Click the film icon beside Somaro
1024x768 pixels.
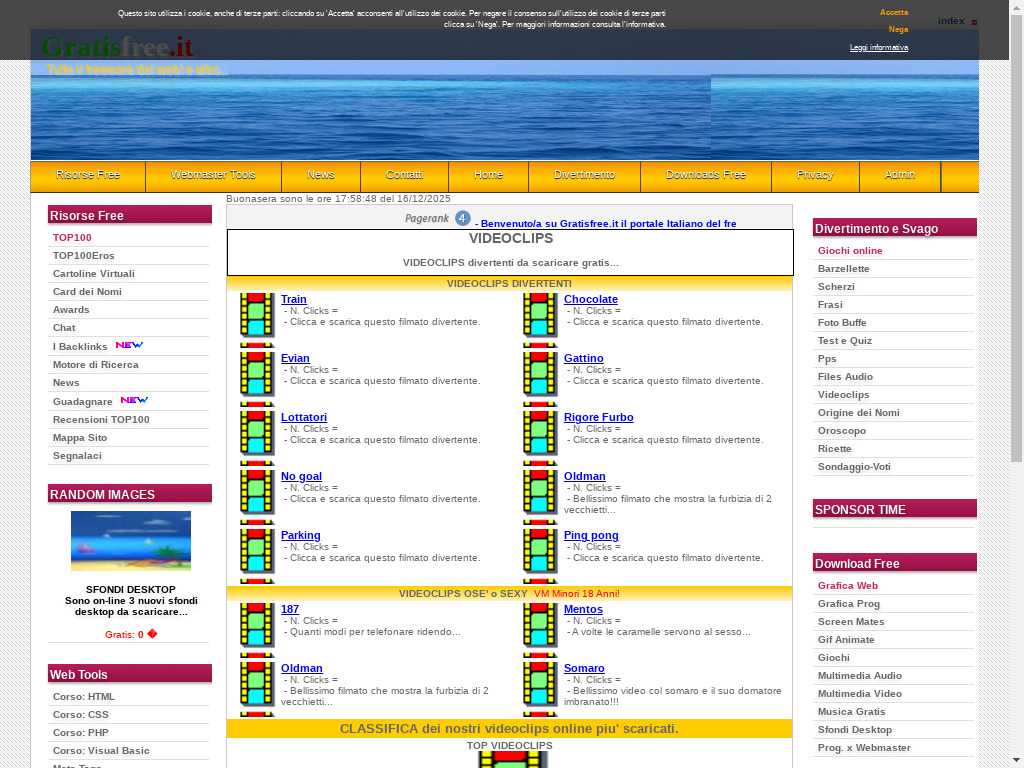[x=540, y=684]
